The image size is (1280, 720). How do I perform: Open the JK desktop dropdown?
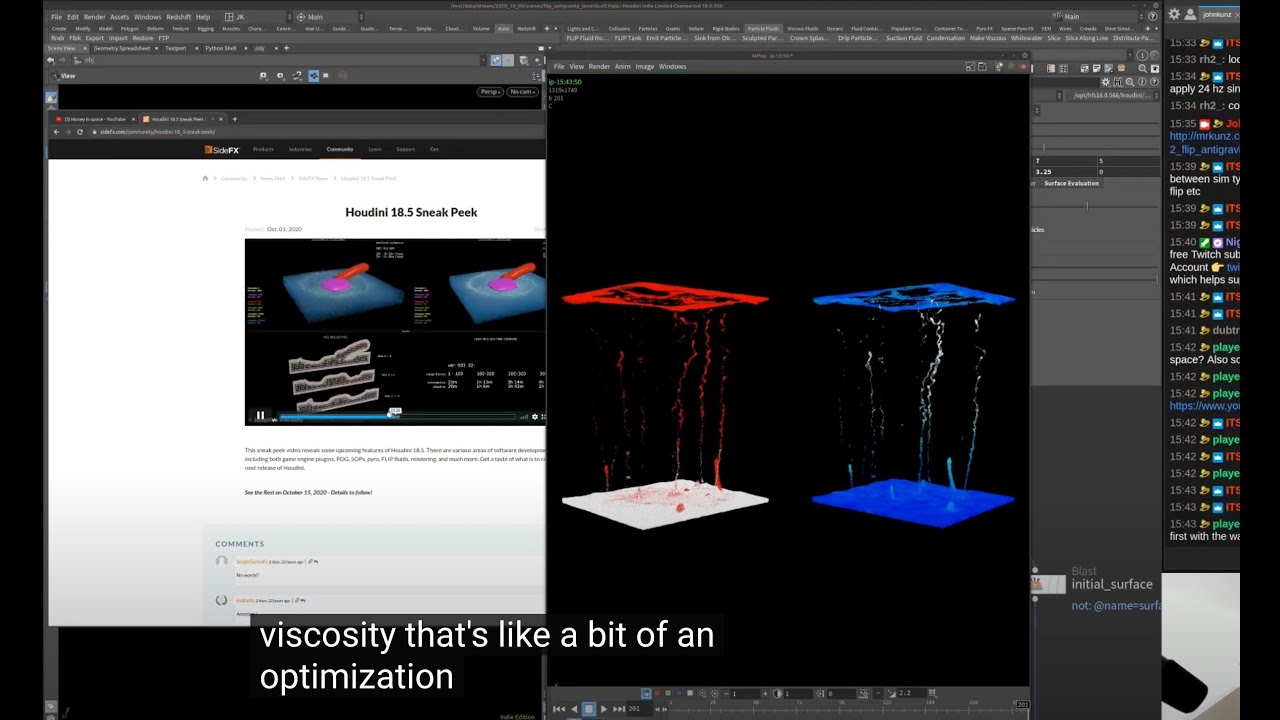(x=258, y=17)
